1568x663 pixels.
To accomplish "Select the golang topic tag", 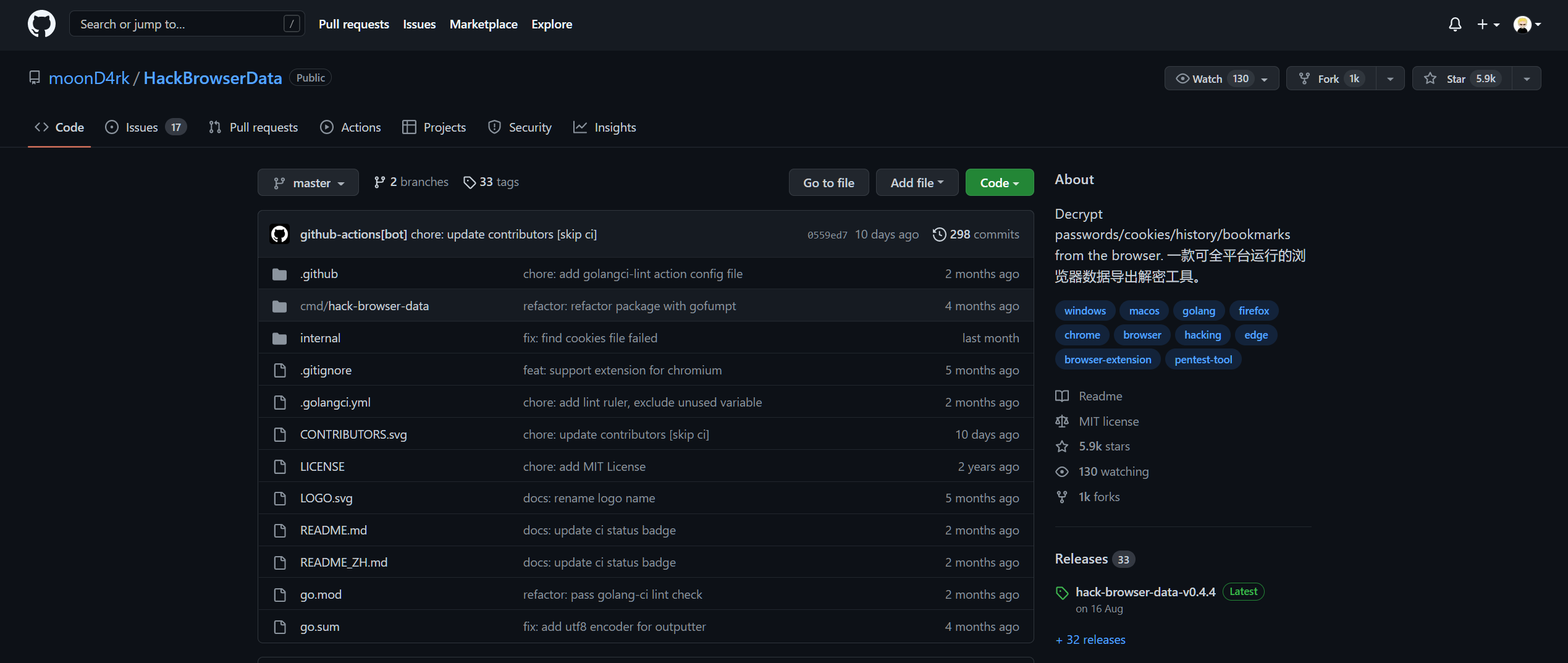I will point(1199,311).
